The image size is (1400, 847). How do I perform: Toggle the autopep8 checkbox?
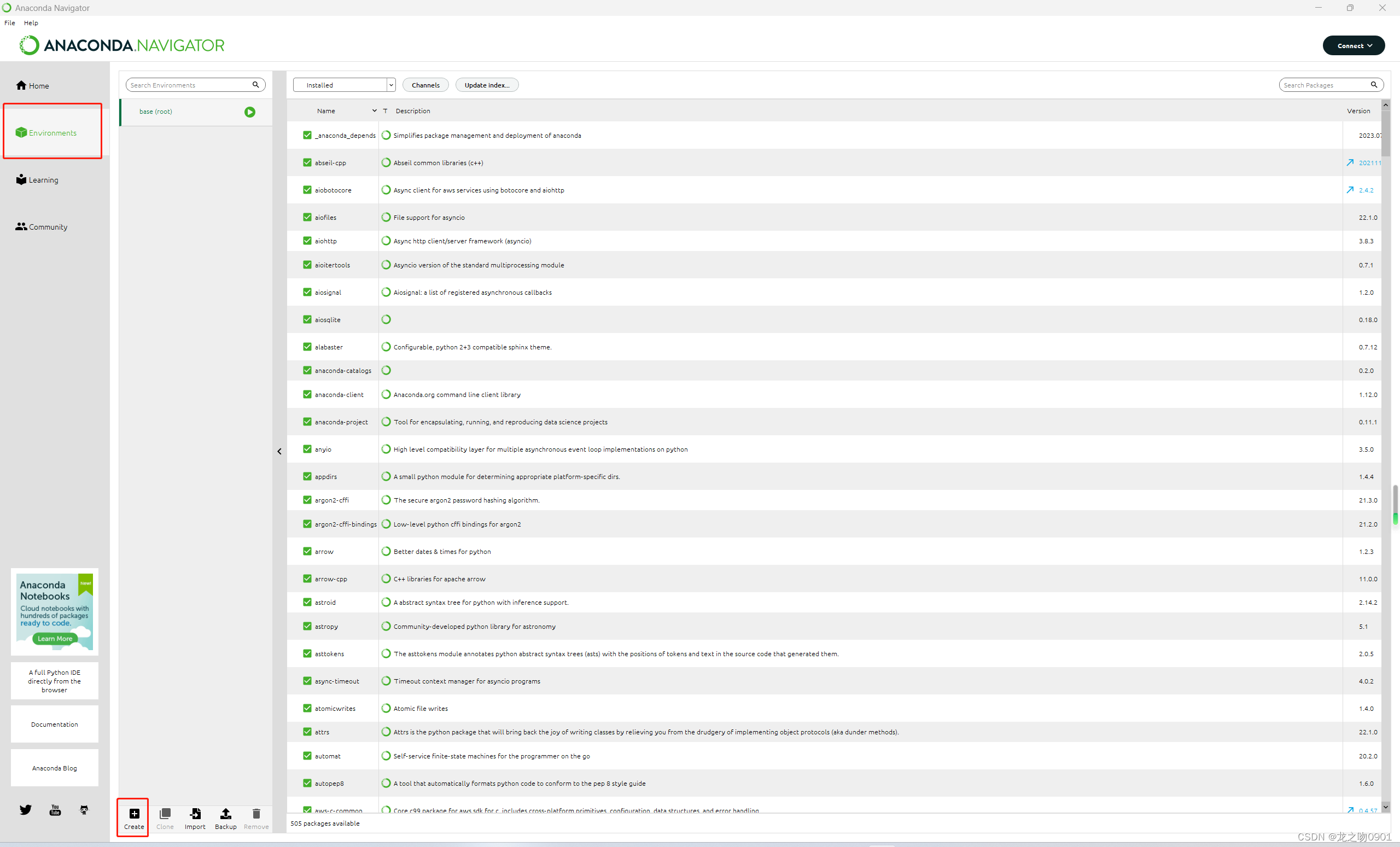(x=307, y=783)
